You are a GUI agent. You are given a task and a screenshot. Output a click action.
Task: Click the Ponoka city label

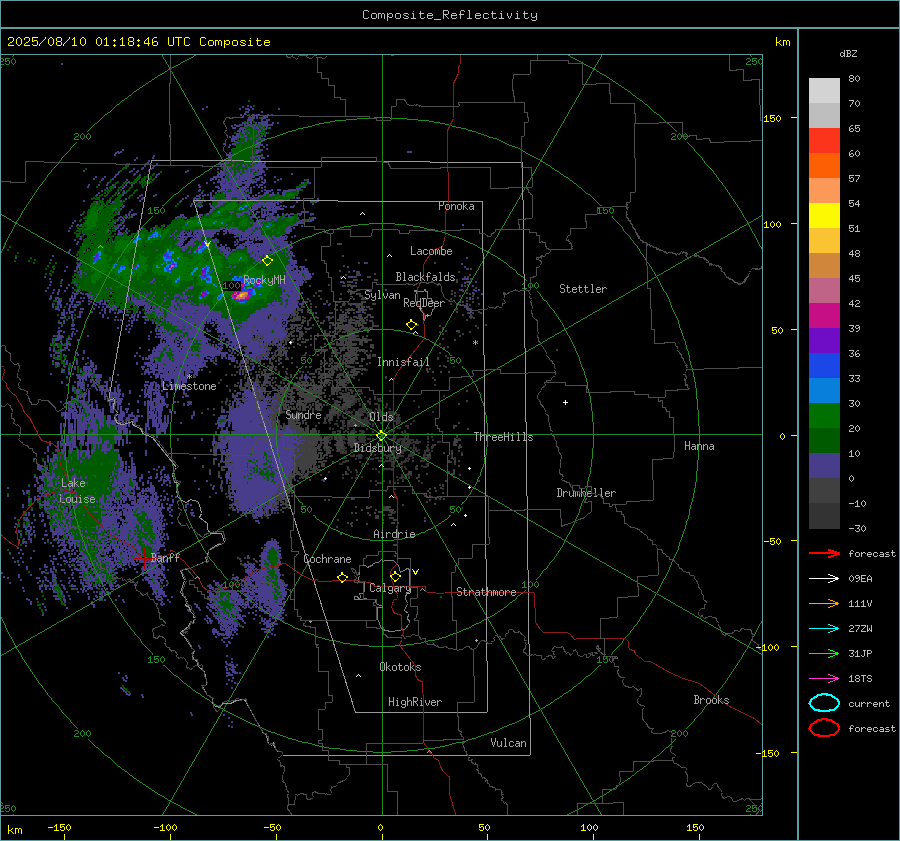(x=456, y=206)
